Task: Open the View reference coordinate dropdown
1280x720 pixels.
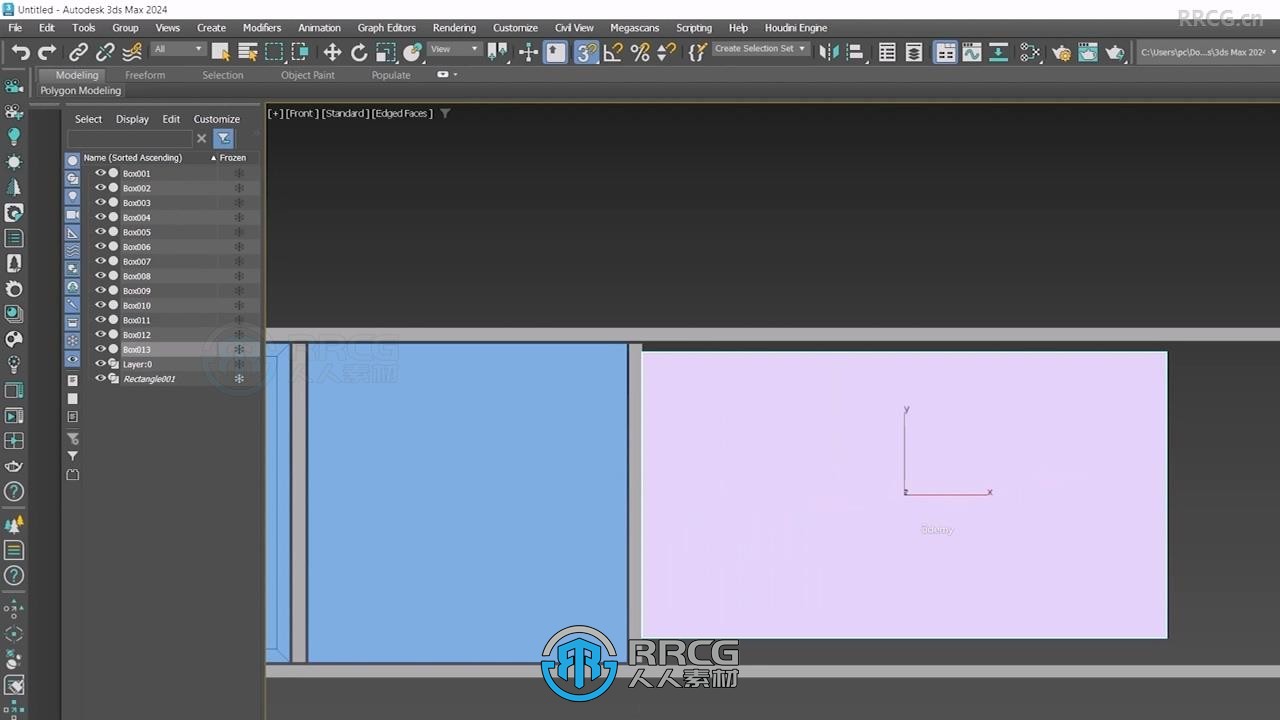Action: [x=455, y=49]
